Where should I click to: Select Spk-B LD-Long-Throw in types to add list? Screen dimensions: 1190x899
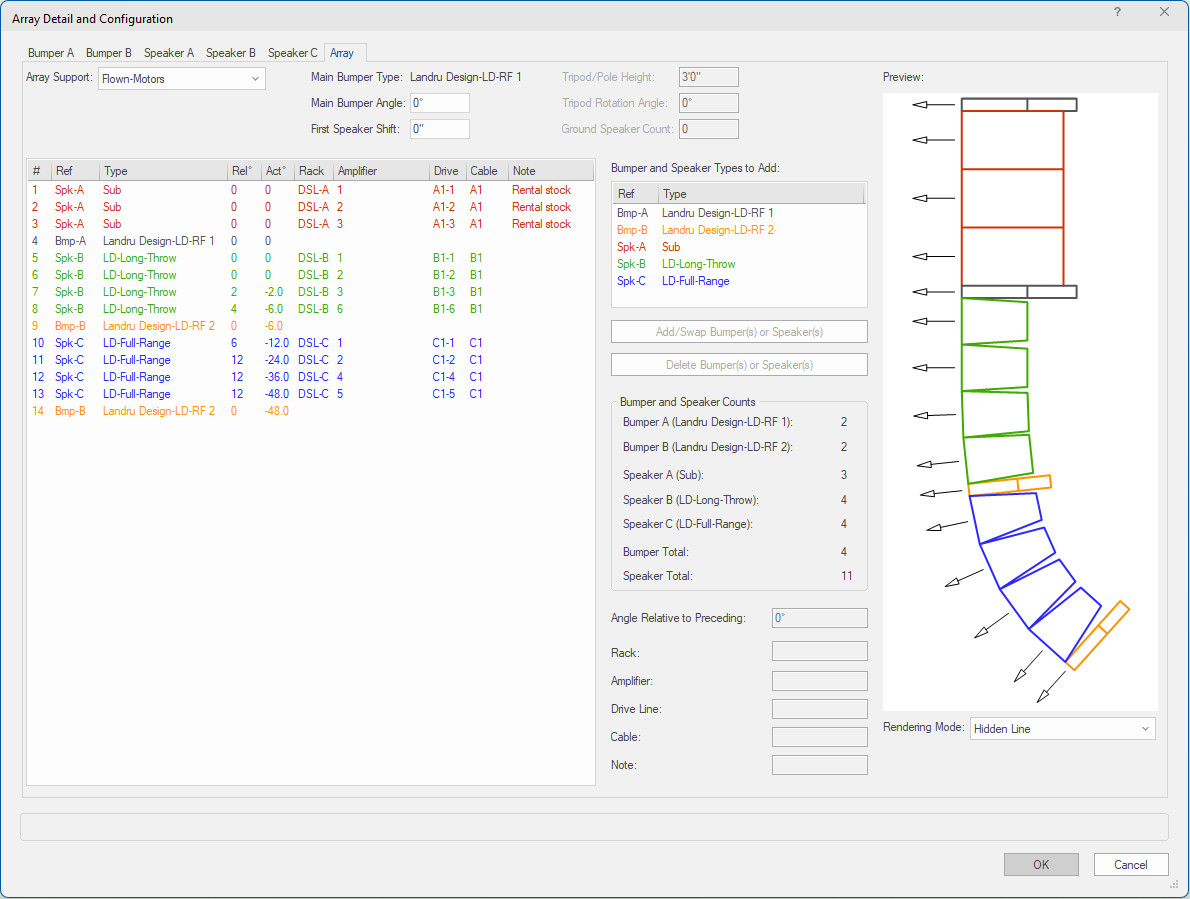(739, 264)
